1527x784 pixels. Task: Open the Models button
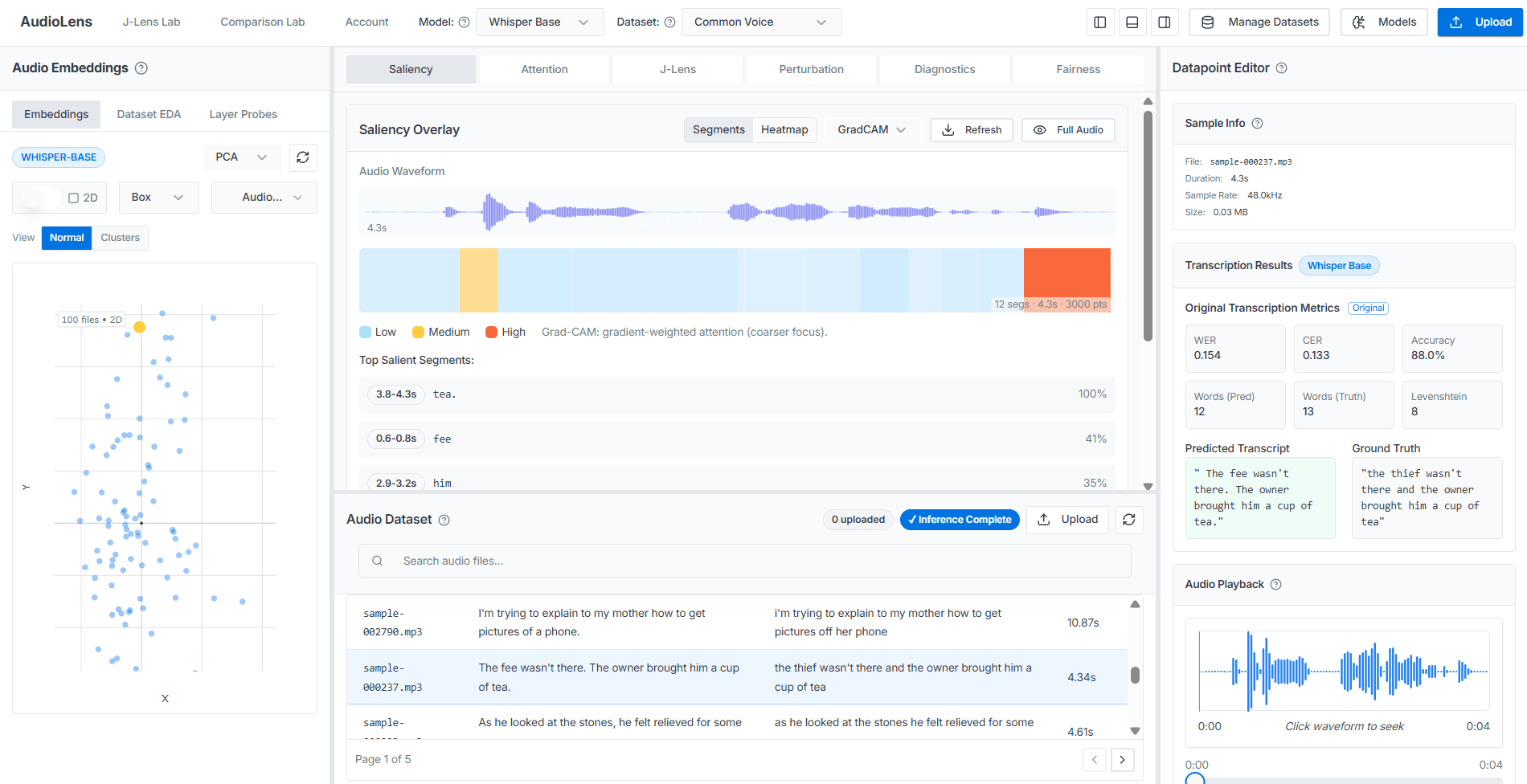(1384, 22)
